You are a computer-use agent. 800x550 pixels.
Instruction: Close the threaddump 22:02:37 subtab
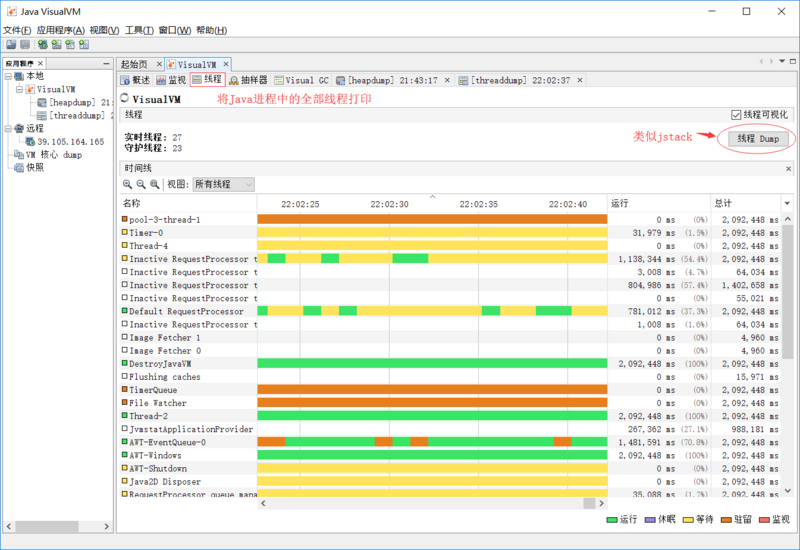[580, 80]
